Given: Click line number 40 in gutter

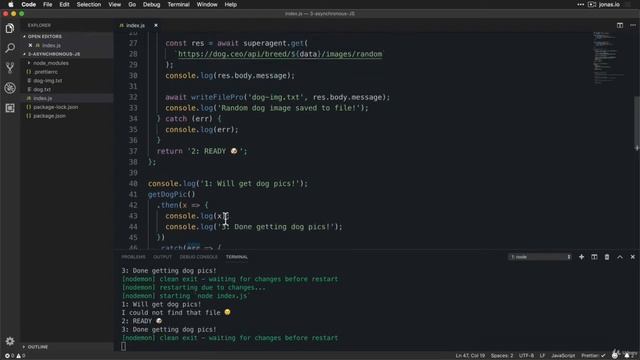Looking at the screenshot, I should tap(133, 184).
